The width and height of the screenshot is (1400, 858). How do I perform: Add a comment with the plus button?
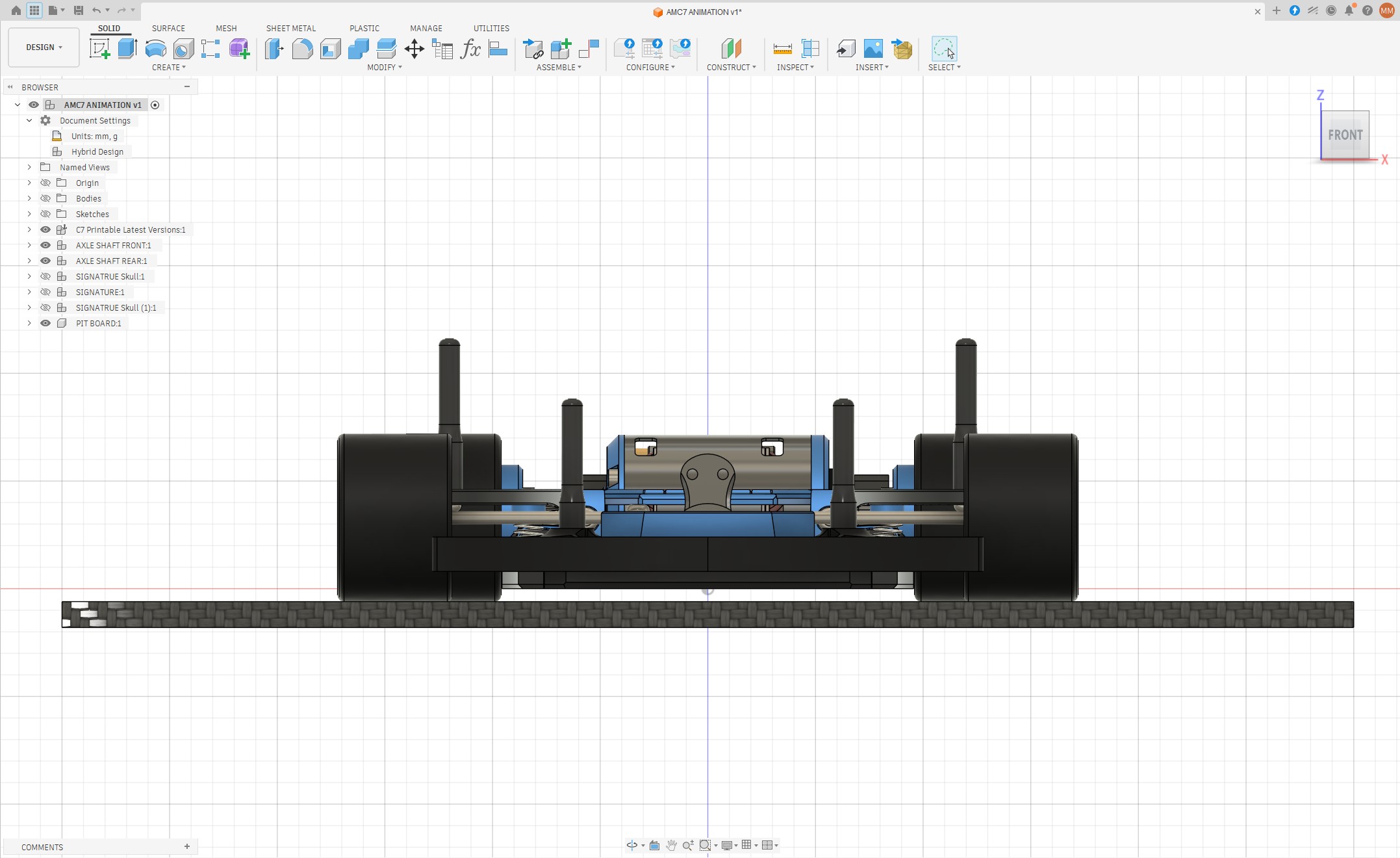[x=187, y=846]
